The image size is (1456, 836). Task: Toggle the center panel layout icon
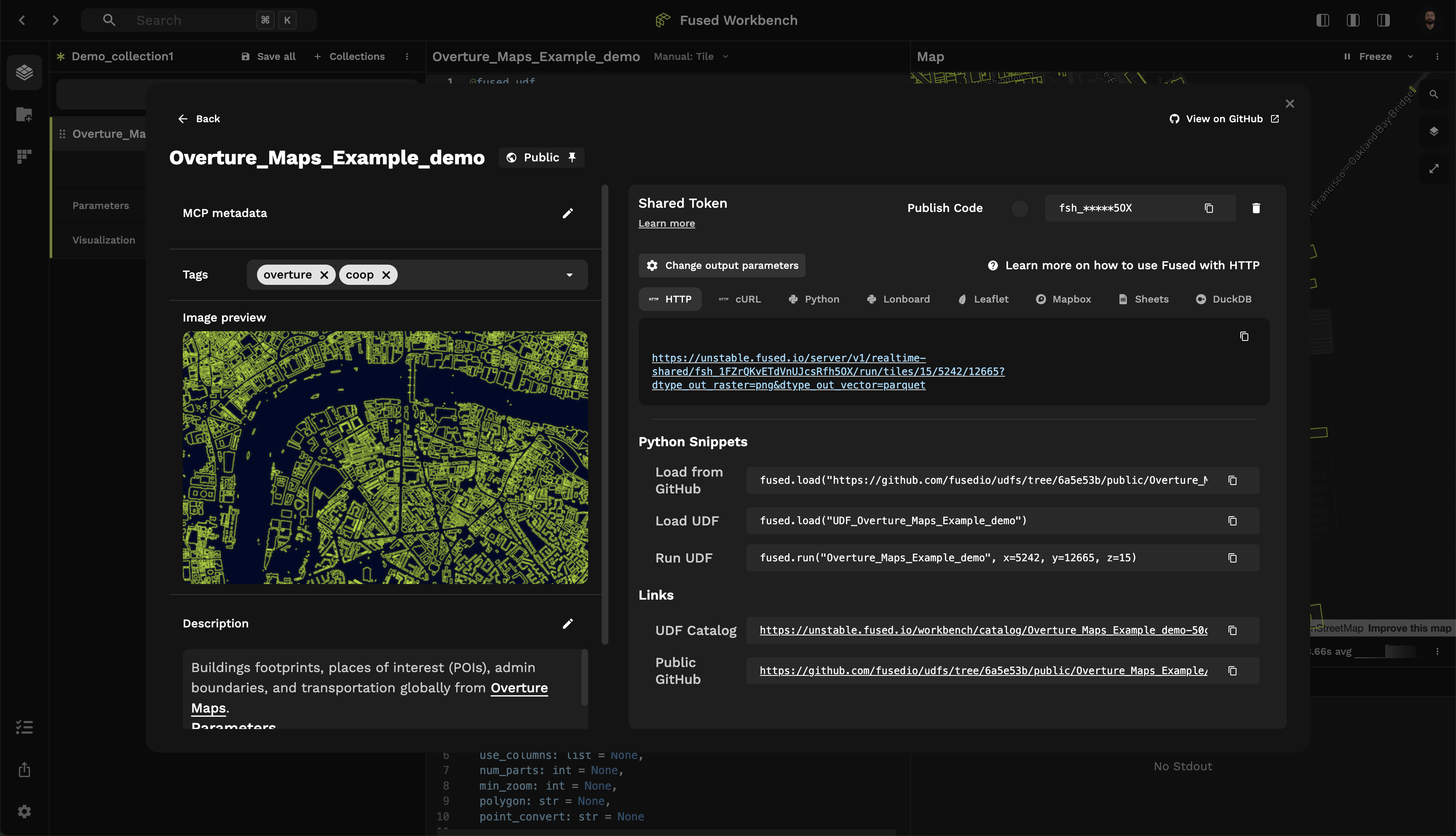tap(1353, 20)
